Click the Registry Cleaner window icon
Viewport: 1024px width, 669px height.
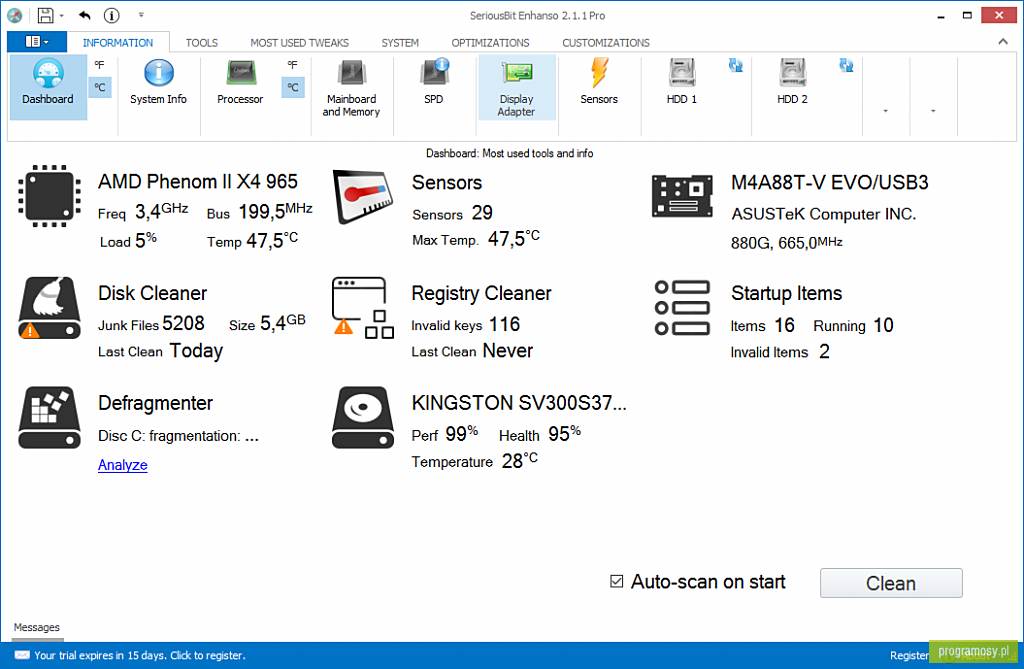click(x=363, y=308)
